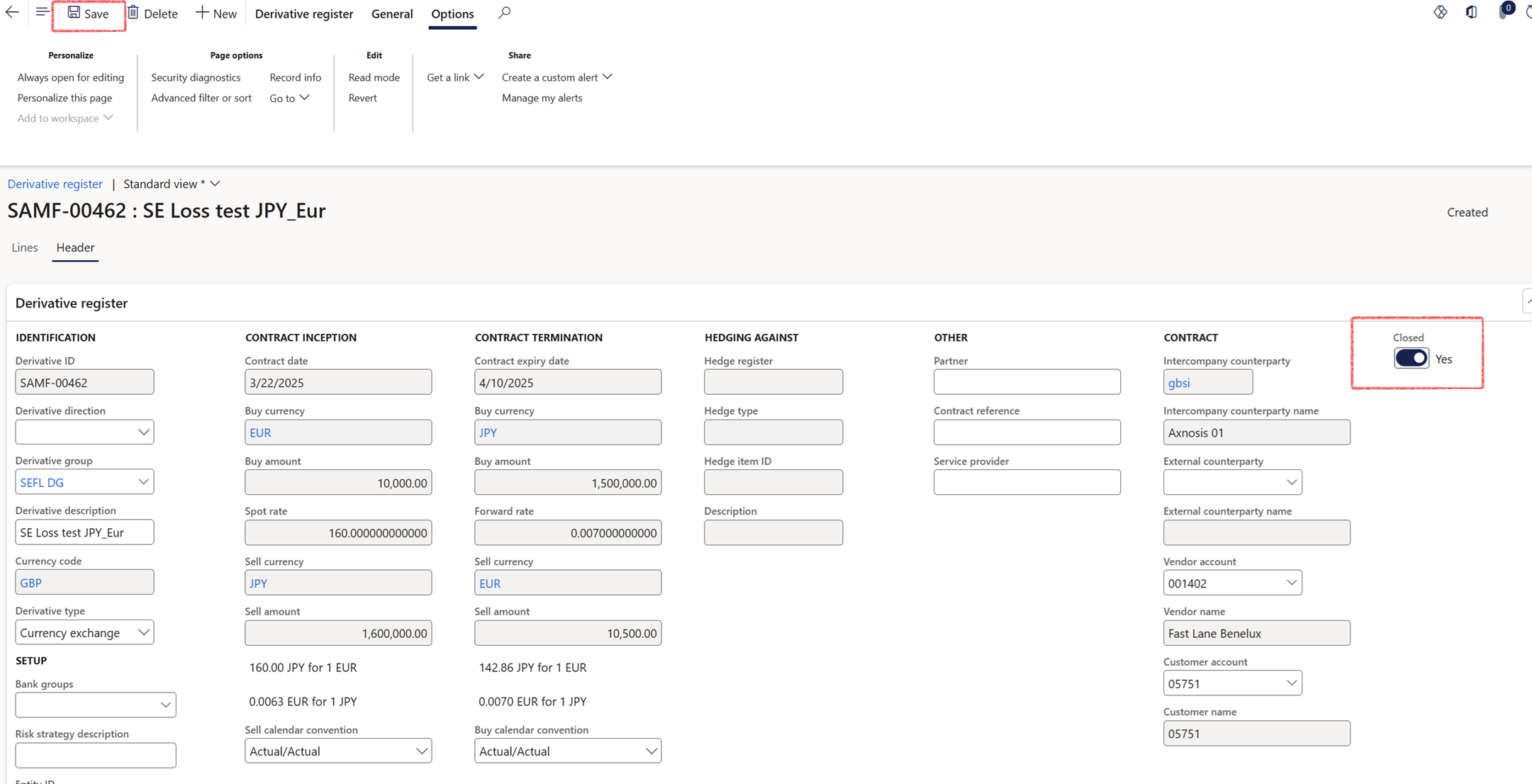Viewport: 1532px width, 784px height.
Task: Open the Derivative register menu tab
Action: coord(304,13)
